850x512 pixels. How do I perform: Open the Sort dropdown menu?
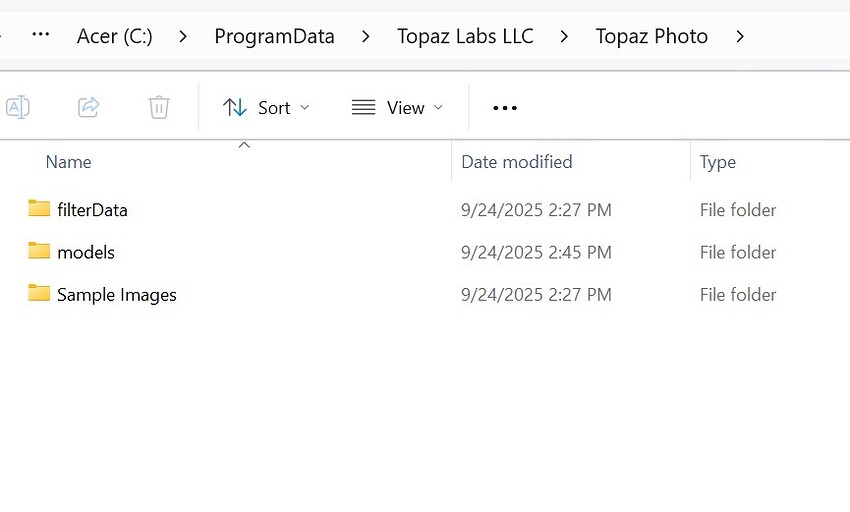pos(266,108)
